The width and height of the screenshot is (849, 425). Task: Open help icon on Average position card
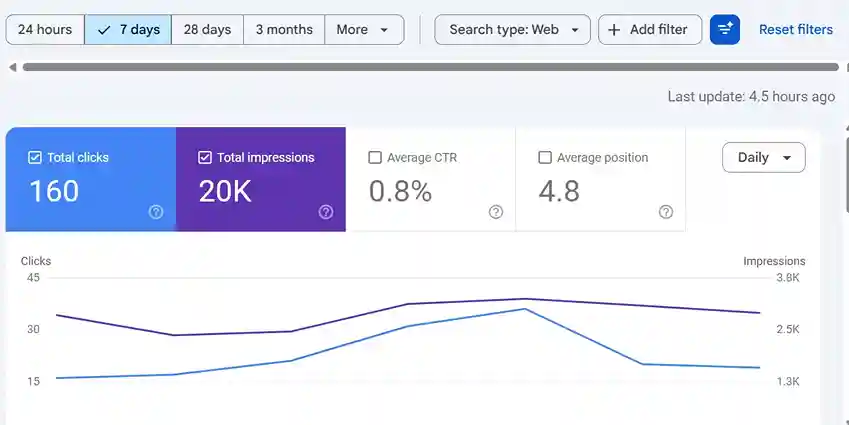(x=666, y=212)
